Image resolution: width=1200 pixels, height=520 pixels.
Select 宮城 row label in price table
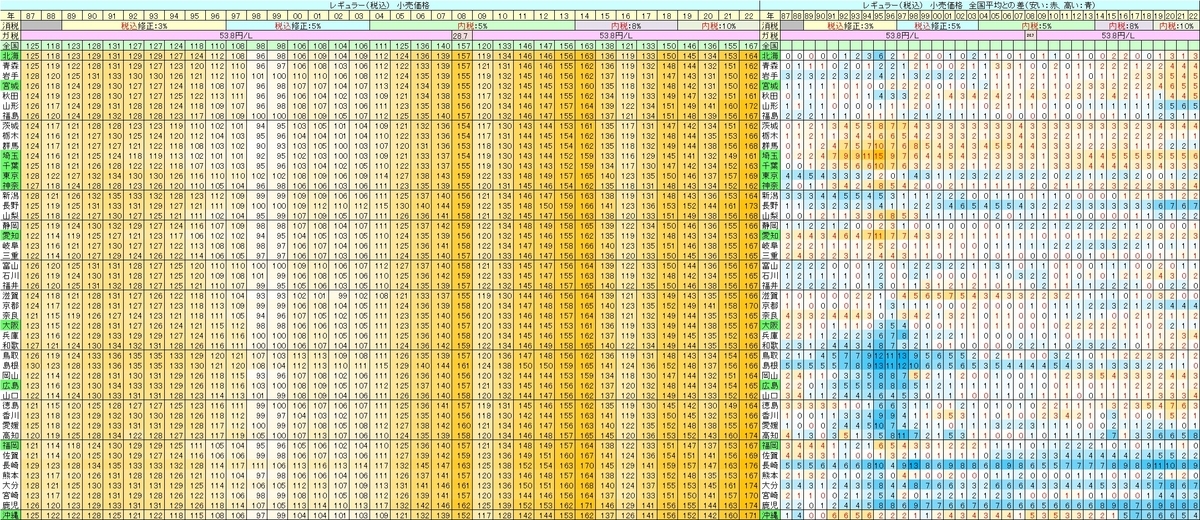click(11, 86)
